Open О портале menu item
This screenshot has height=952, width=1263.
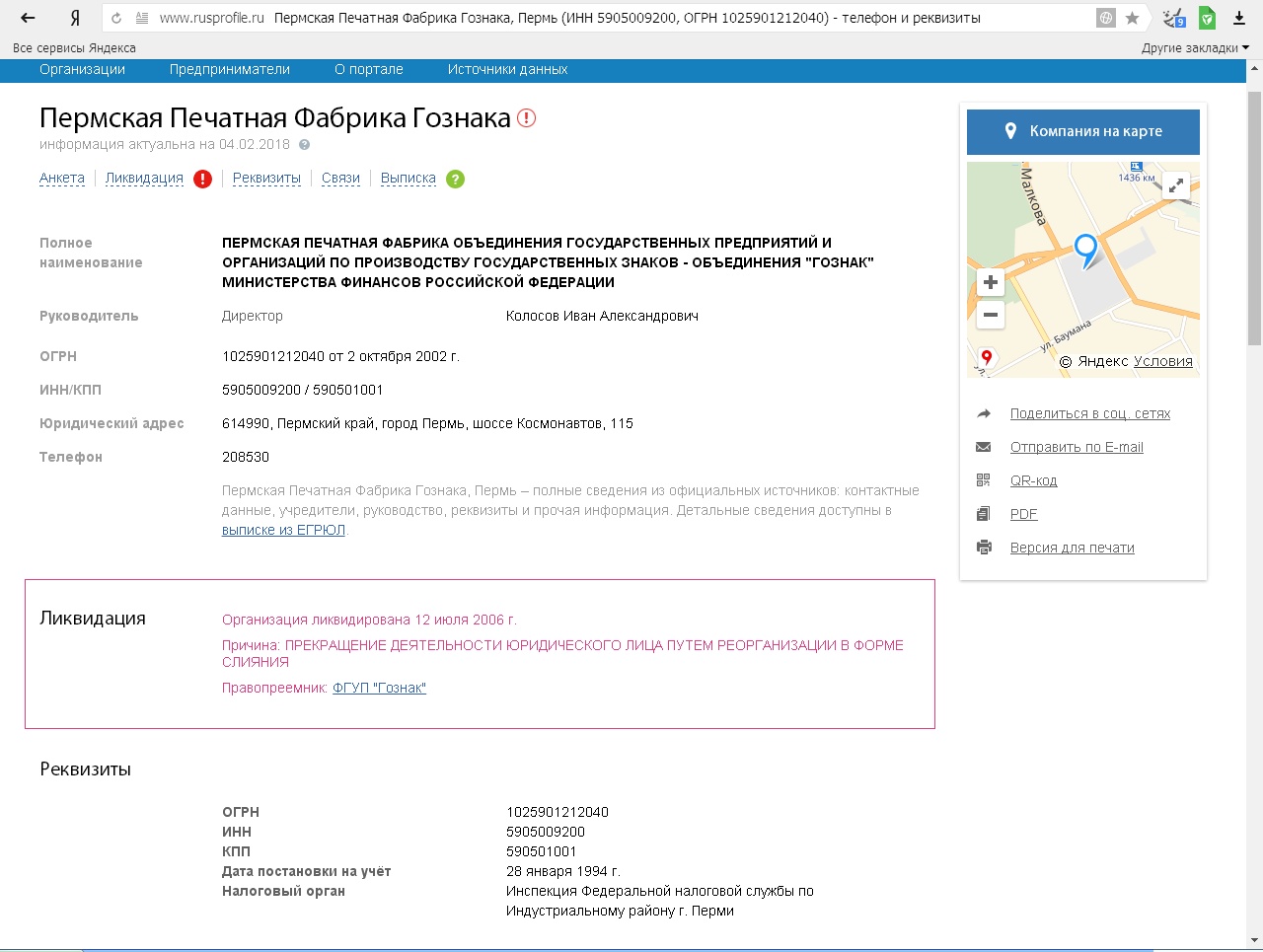coord(369,69)
